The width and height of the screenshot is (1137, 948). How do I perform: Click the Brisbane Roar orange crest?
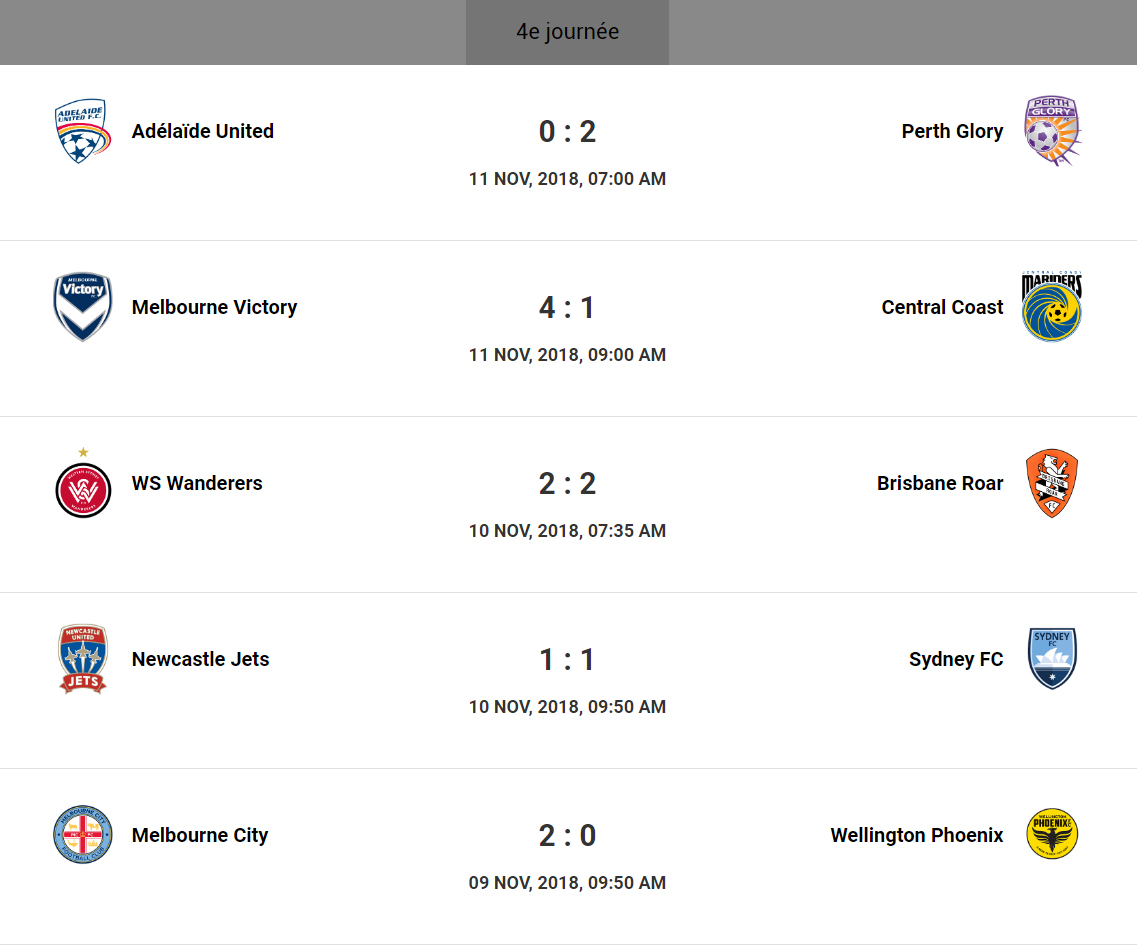point(1052,483)
